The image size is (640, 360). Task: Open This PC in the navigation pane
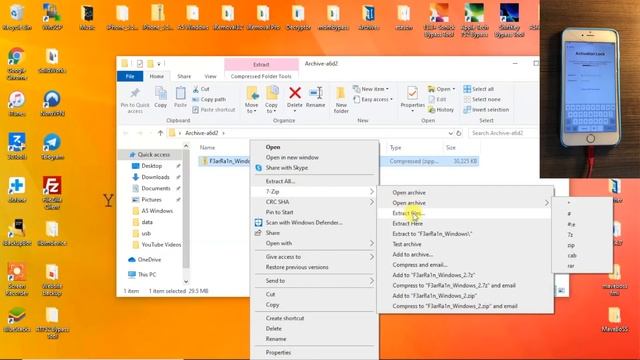[x=142, y=275]
